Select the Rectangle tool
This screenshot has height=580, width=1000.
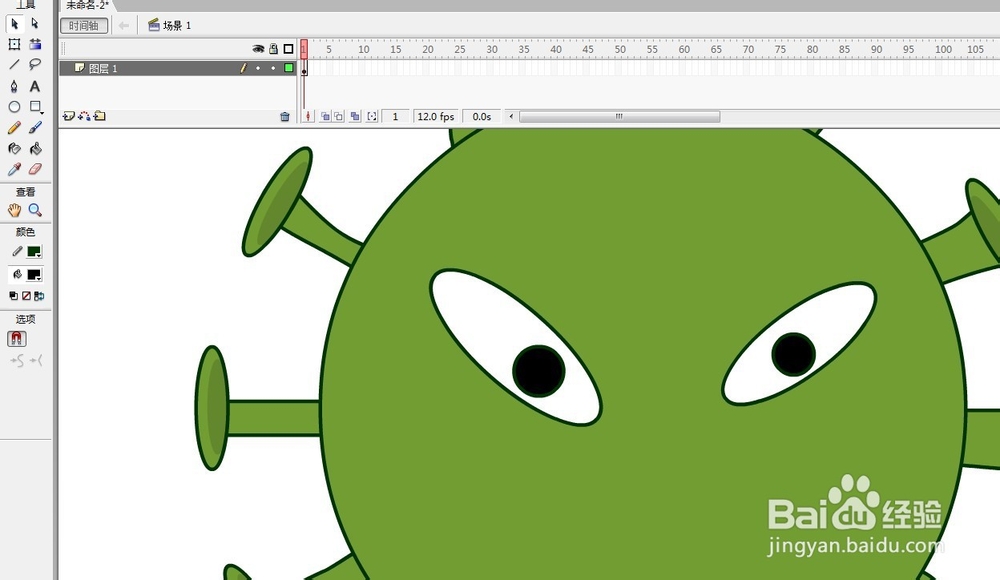pos(35,107)
